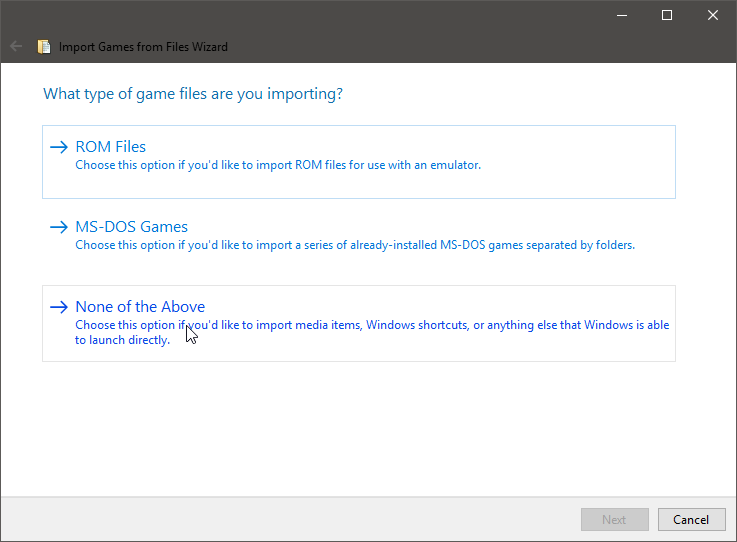This screenshot has width=737, height=542.
Task: Maximize the import wizard window
Action: click(667, 15)
